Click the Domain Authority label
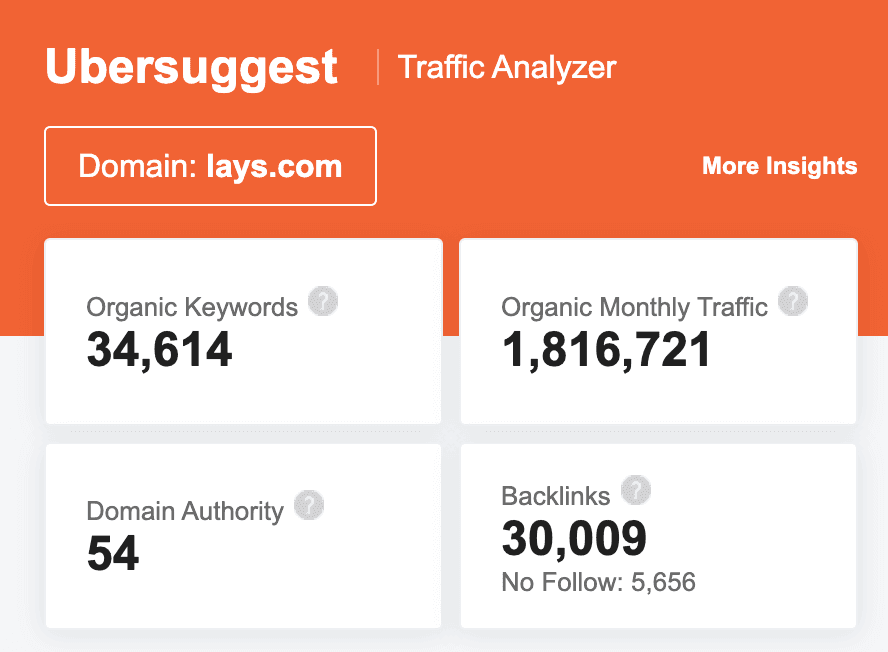This screenshot has height=652, width=888. pos(185,511)
